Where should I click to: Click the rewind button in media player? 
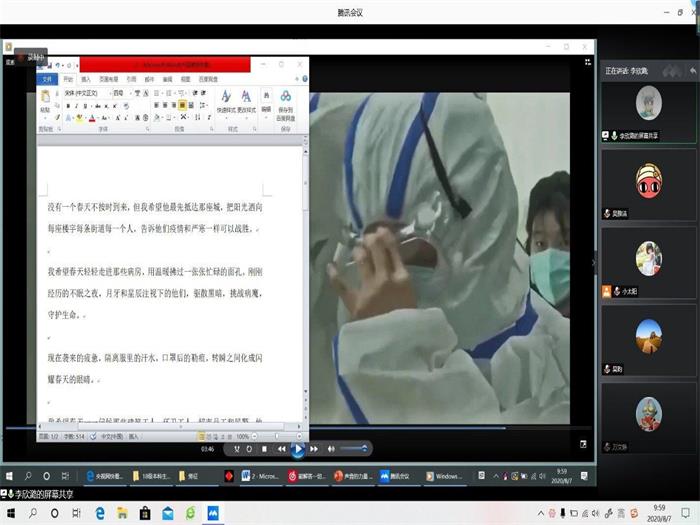(x=281, y=449)
